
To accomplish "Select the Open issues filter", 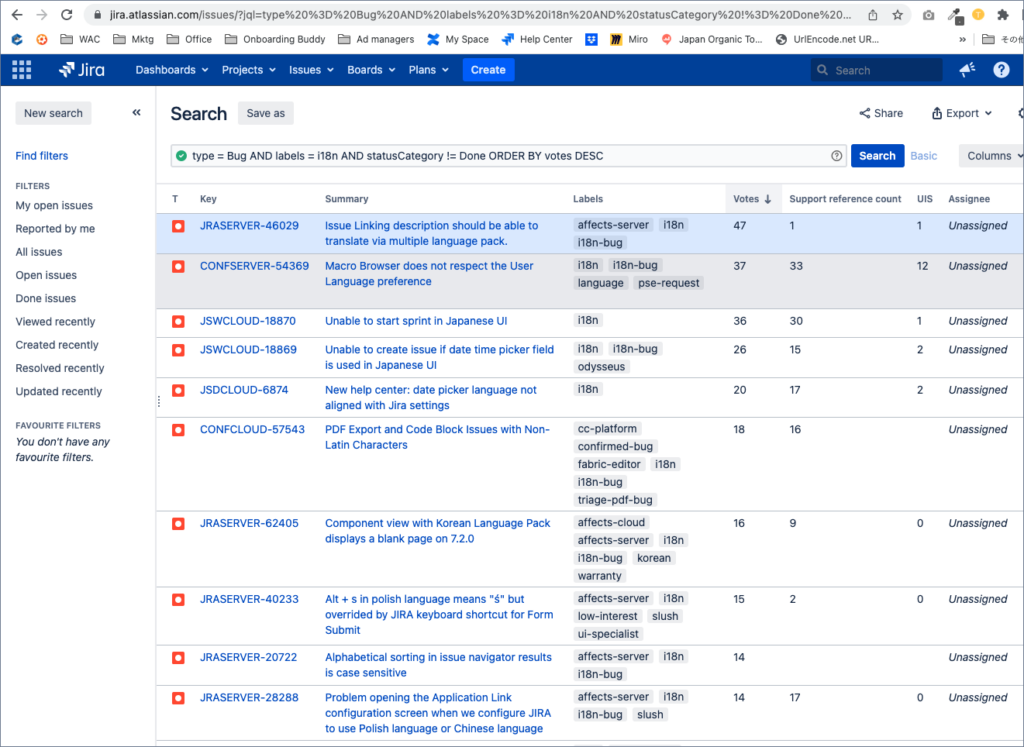I will [x=46, y=275].
